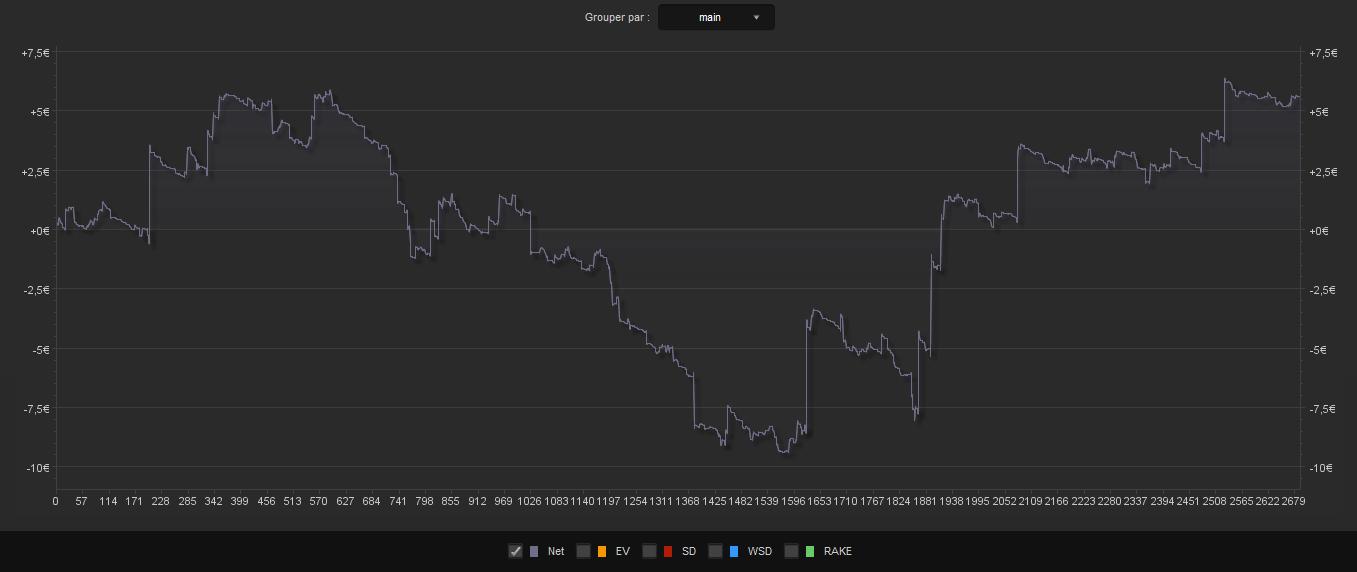Open the "Grouper par" main dropdown
Screen dimensions: 1357x572
(716, 17)
